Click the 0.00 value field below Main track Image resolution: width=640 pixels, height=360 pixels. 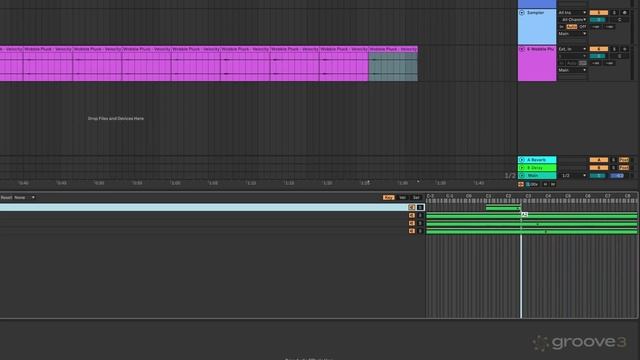point(532,184)
